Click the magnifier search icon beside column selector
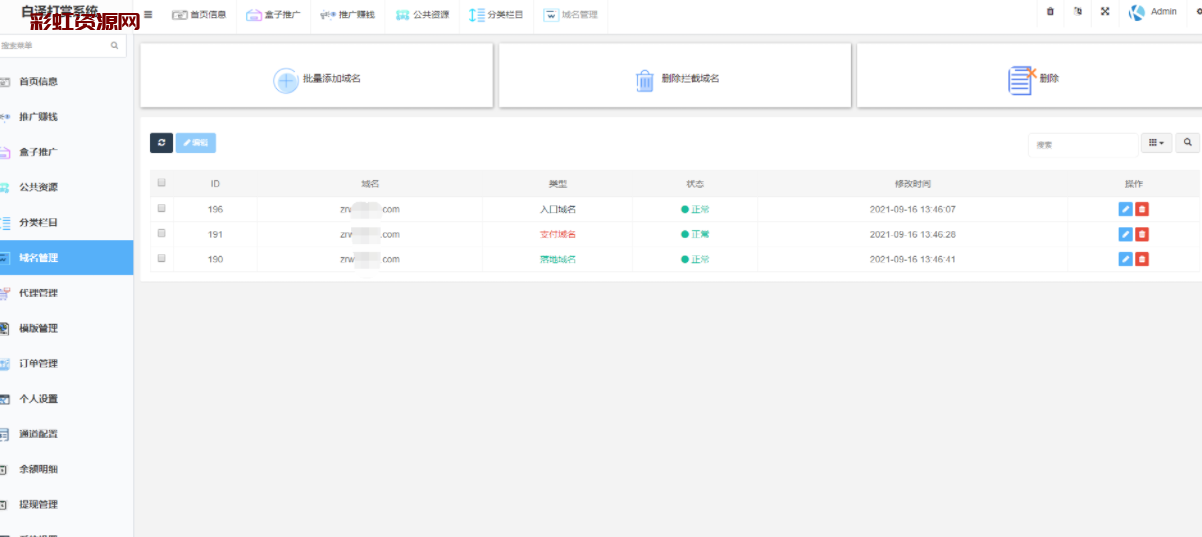 [1187, 143]
